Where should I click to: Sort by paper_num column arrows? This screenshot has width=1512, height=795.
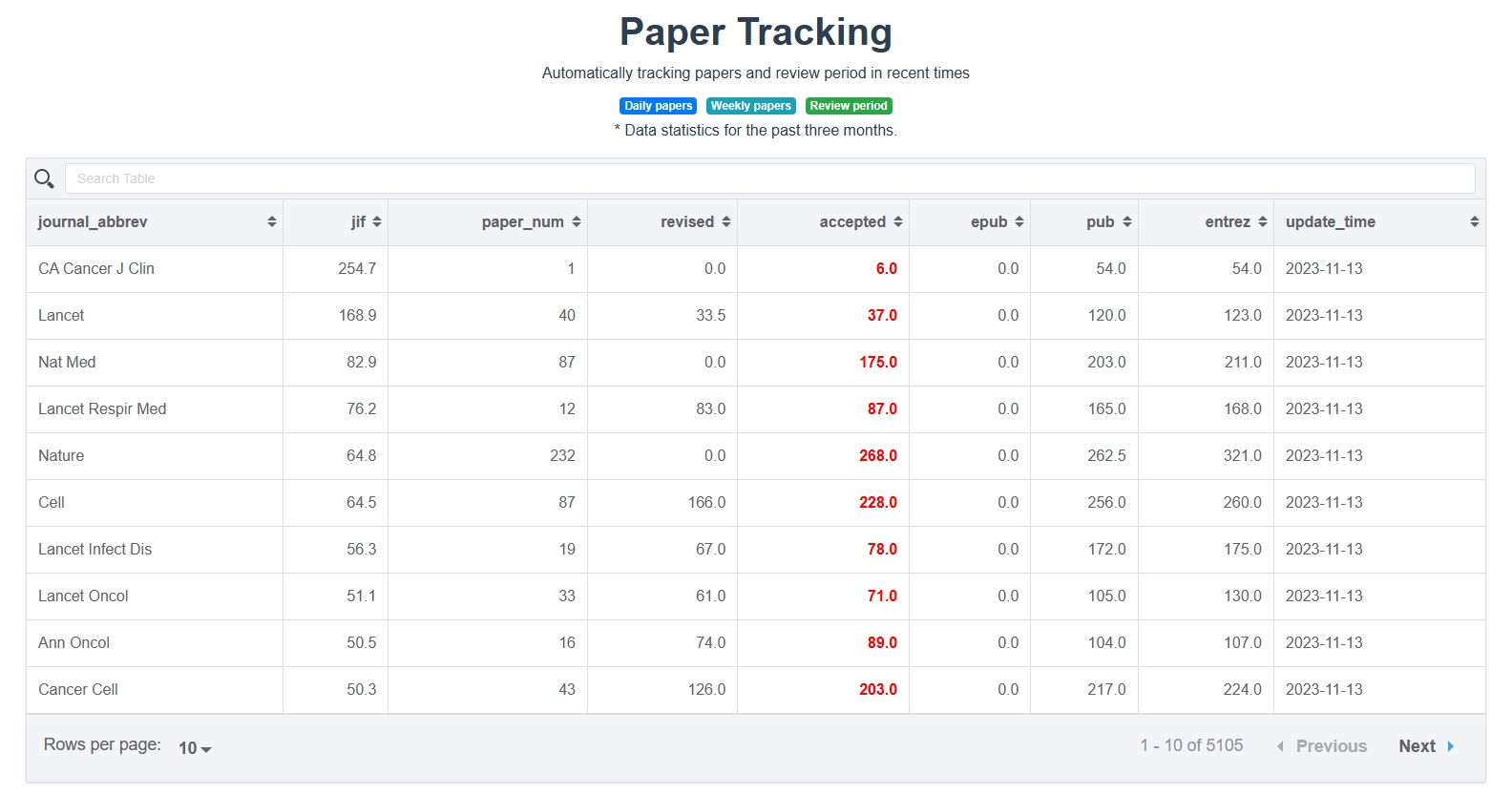(577, 221)
